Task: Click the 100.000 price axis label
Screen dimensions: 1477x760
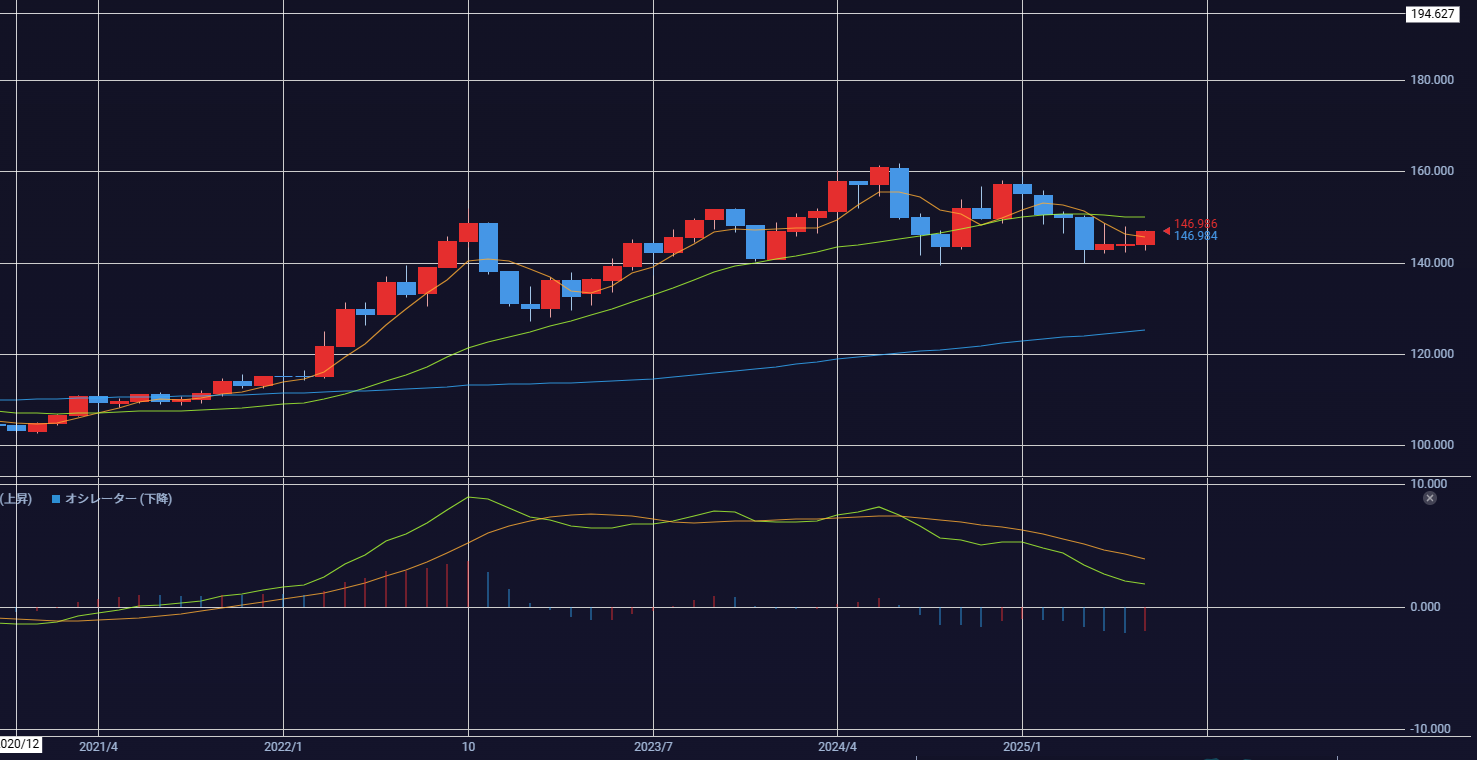Action: point(1433,445)
